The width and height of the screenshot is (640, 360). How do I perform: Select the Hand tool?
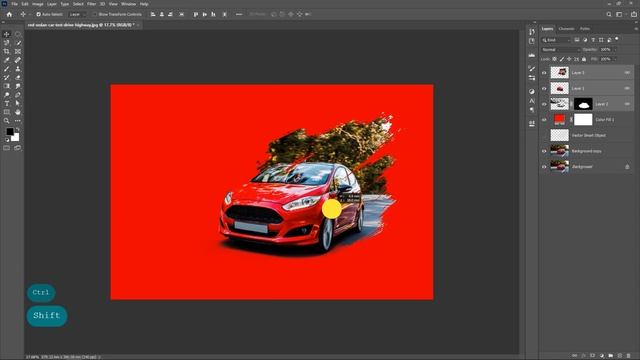[18, 112]
